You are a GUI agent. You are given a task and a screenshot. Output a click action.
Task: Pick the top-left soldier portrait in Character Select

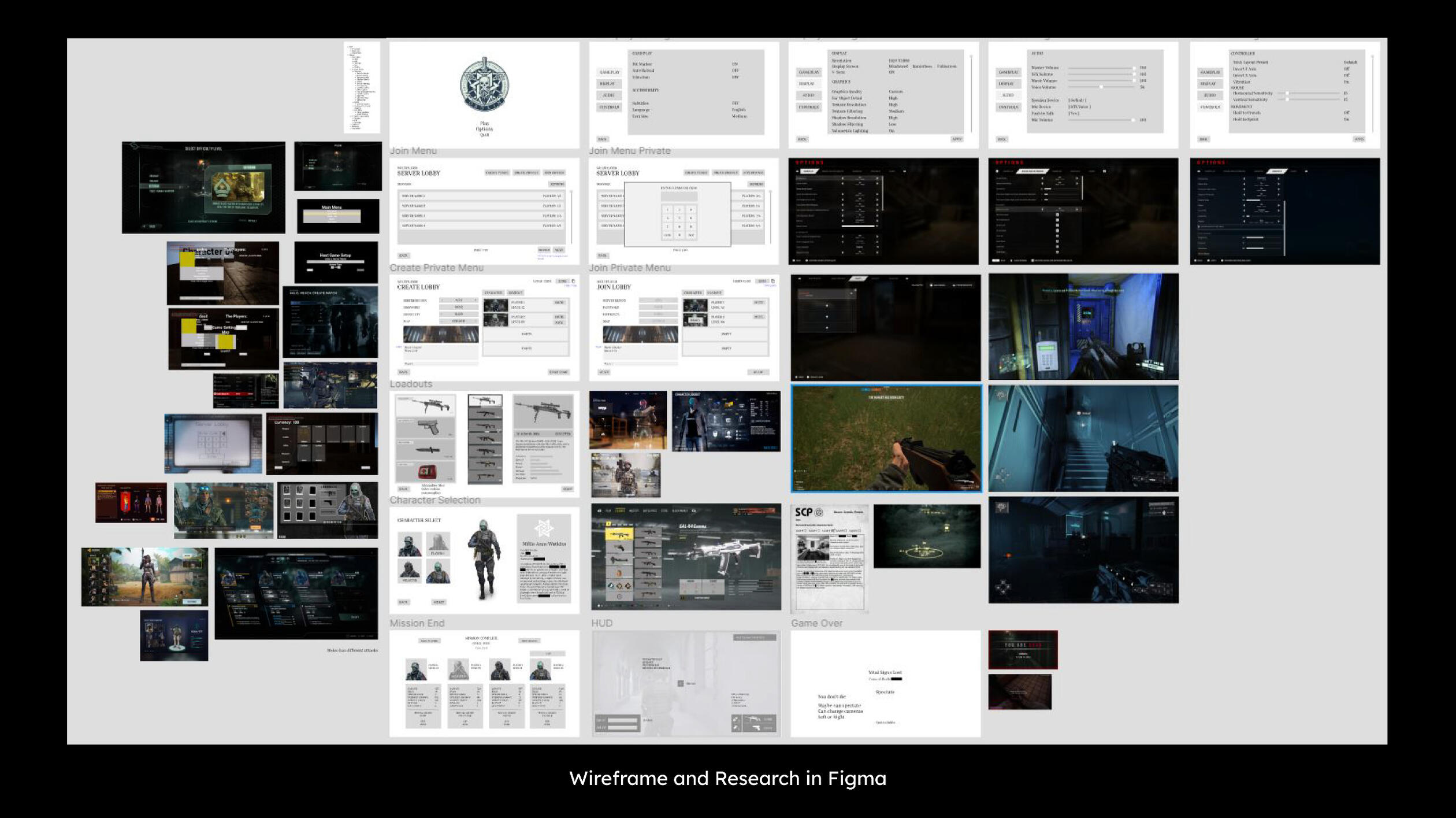409,545
